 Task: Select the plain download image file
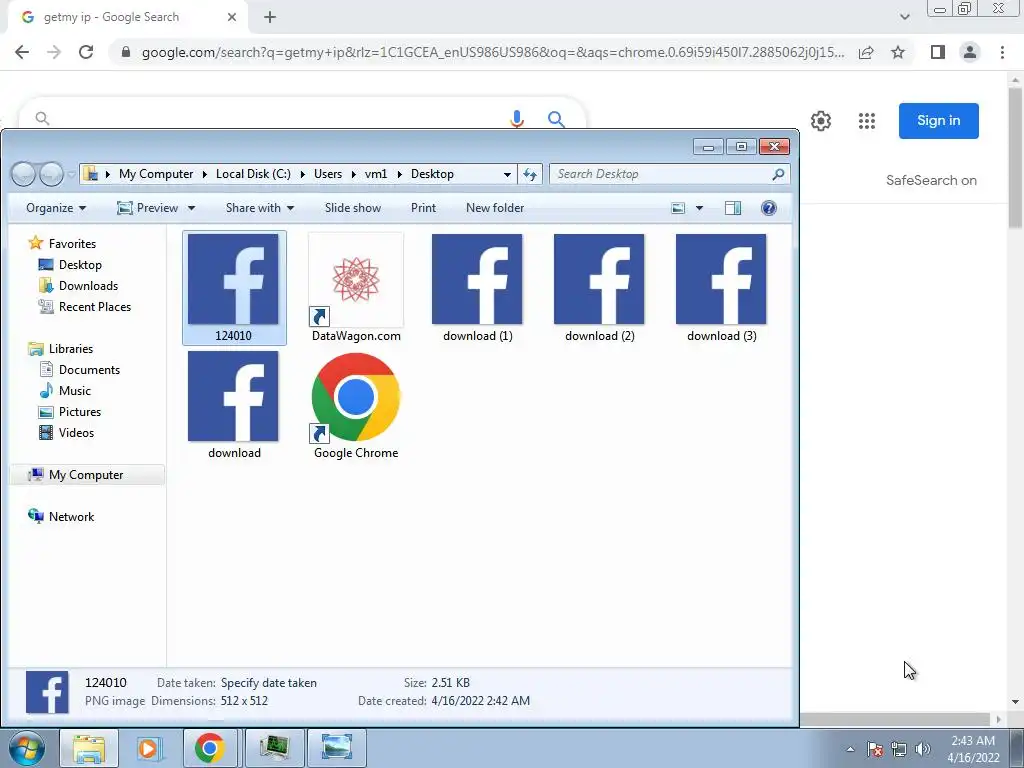tap(234, 405)
